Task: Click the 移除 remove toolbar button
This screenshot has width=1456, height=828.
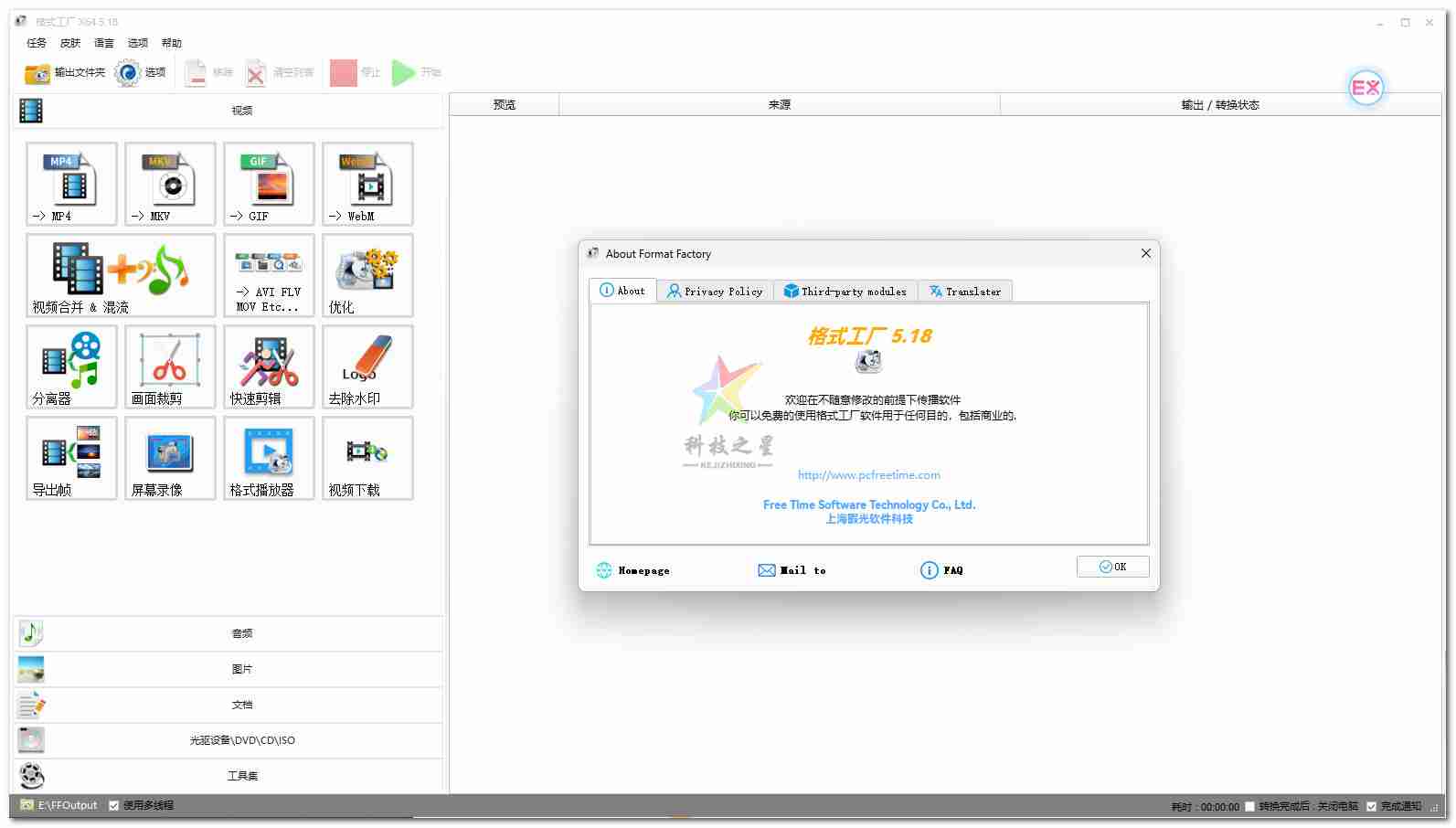Action: click(208, 72)
